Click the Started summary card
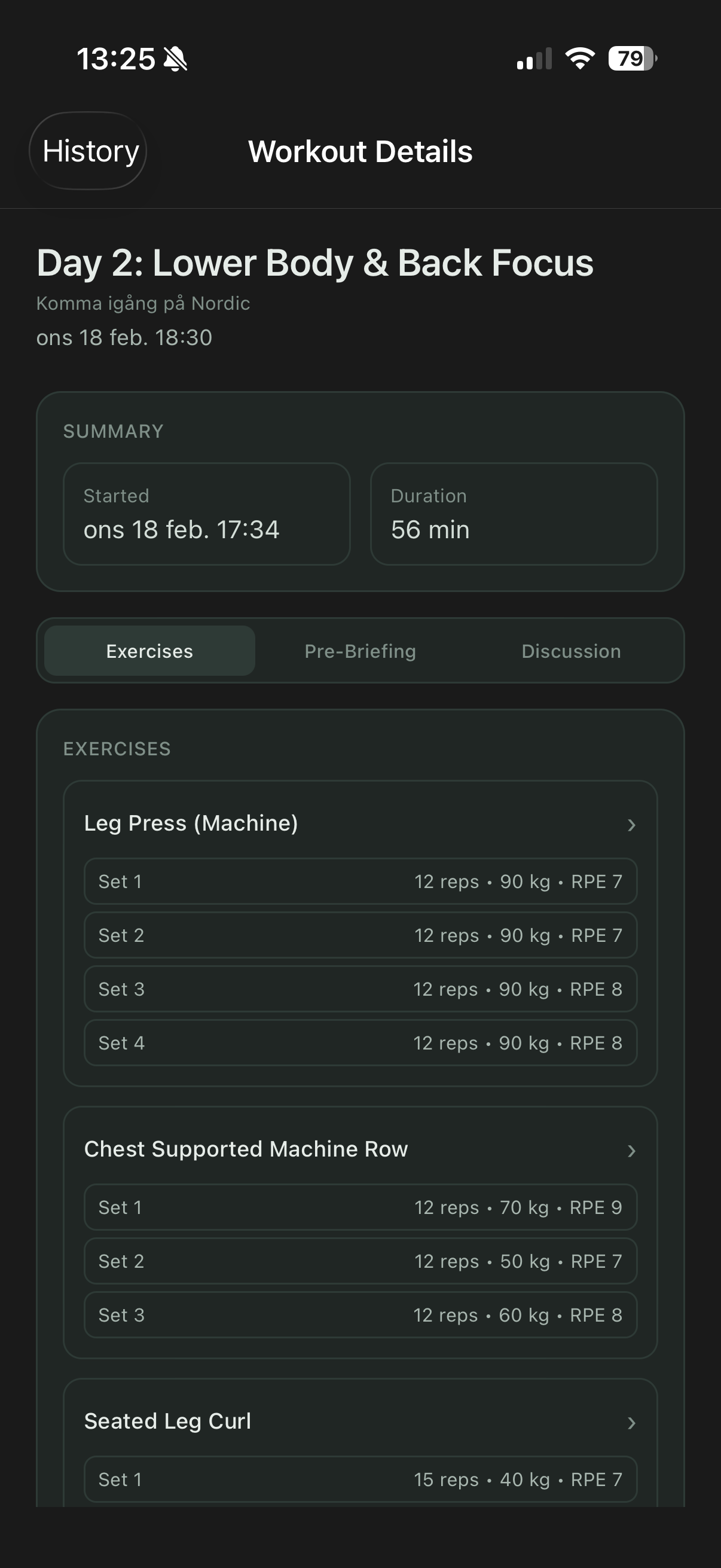The width and height of the screenshot is (721, 1568). [207, 513]
